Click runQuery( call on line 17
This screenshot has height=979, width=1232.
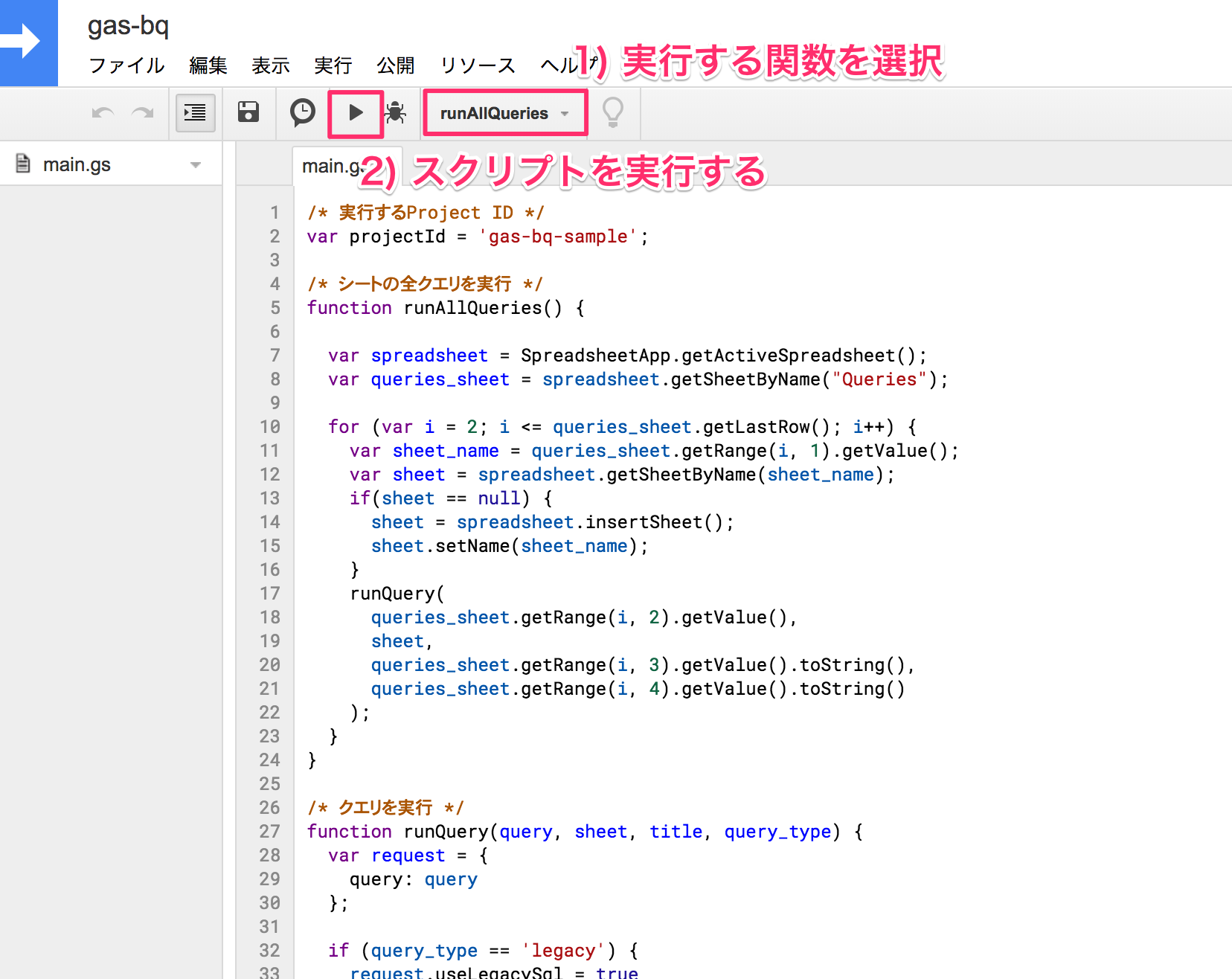397,594
